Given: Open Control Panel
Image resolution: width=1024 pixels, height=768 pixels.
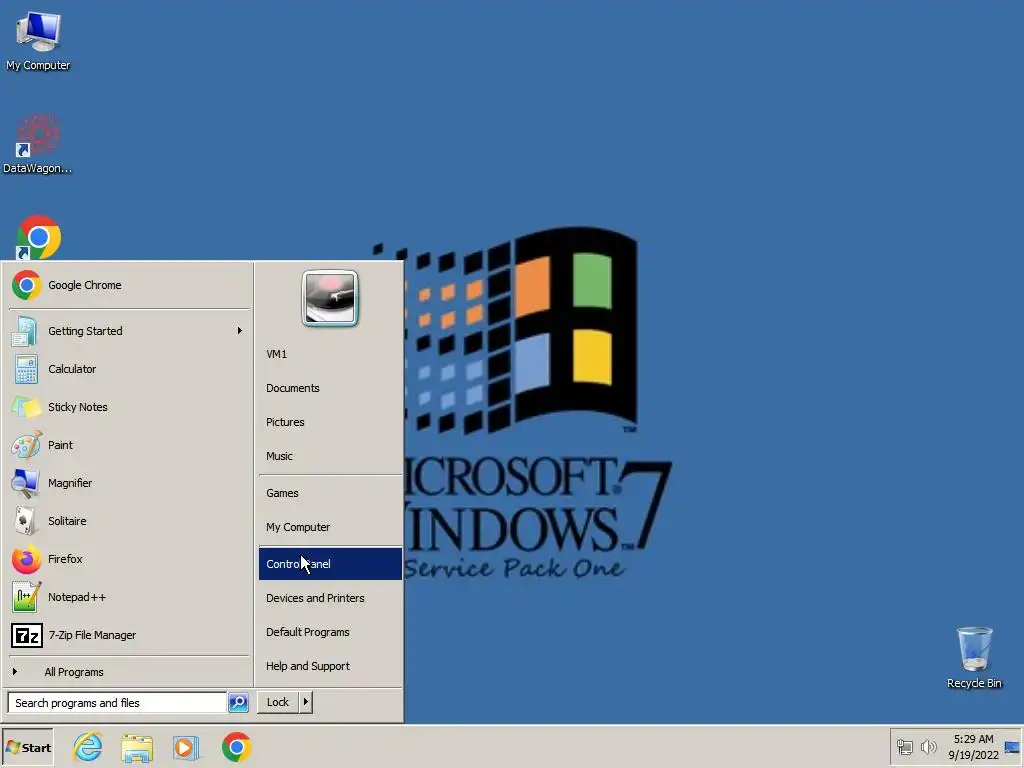Looking at the screenshot, I should (330, 564).
